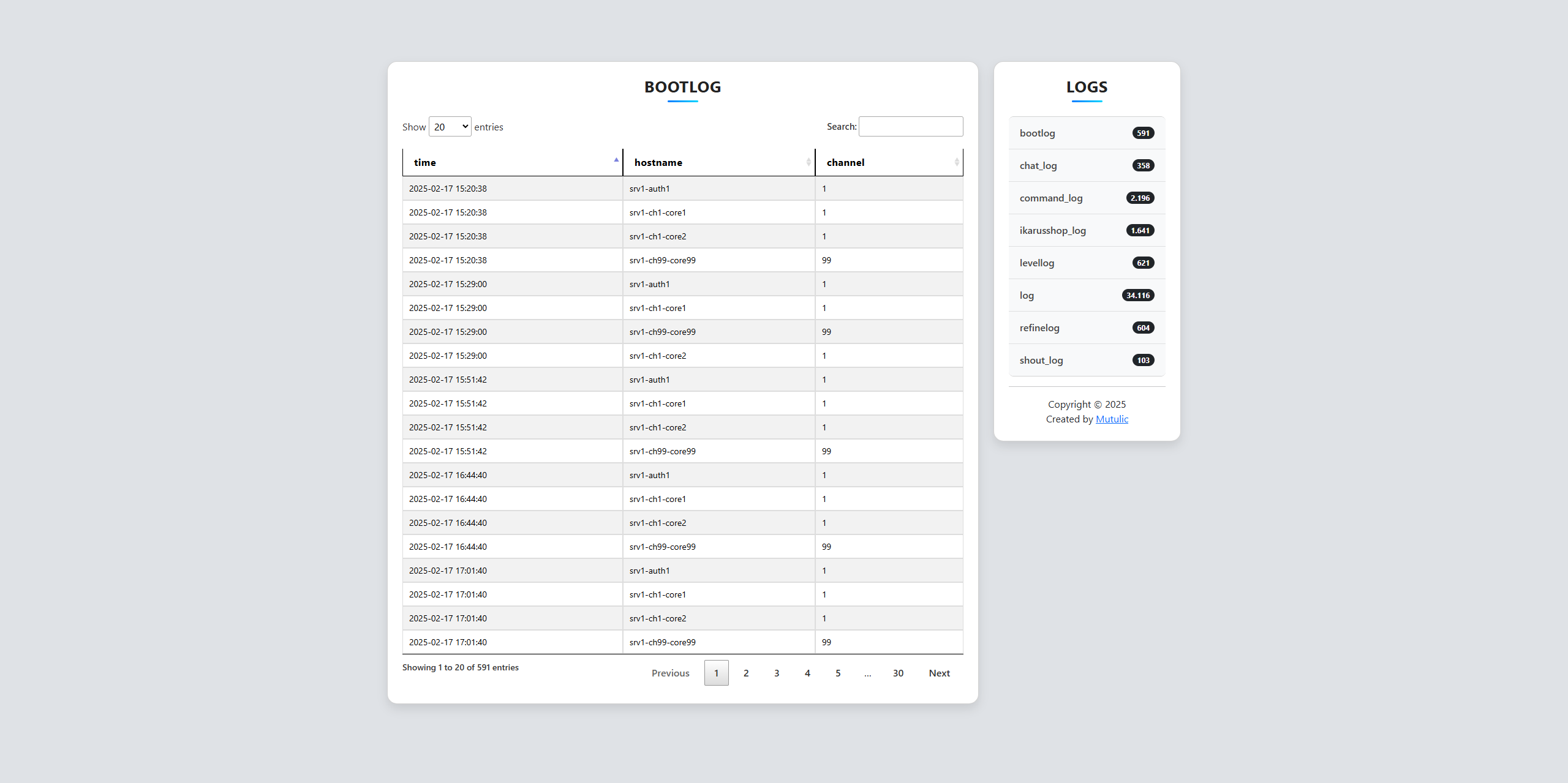Open the bootlog log list item
The width and height of the screenshot is (1568, 783).
(1038, 133)
